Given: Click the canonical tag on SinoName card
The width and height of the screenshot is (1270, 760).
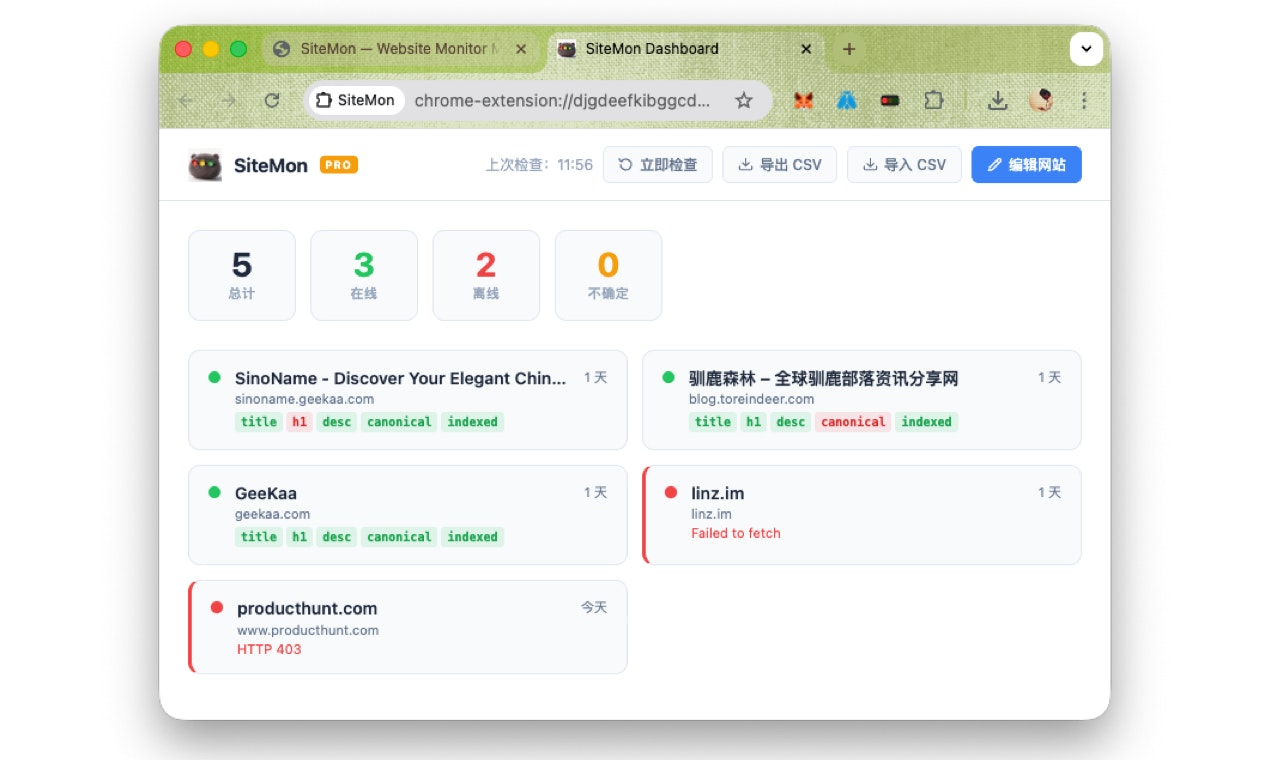Looking at the screenshot, I should (399, 422).
